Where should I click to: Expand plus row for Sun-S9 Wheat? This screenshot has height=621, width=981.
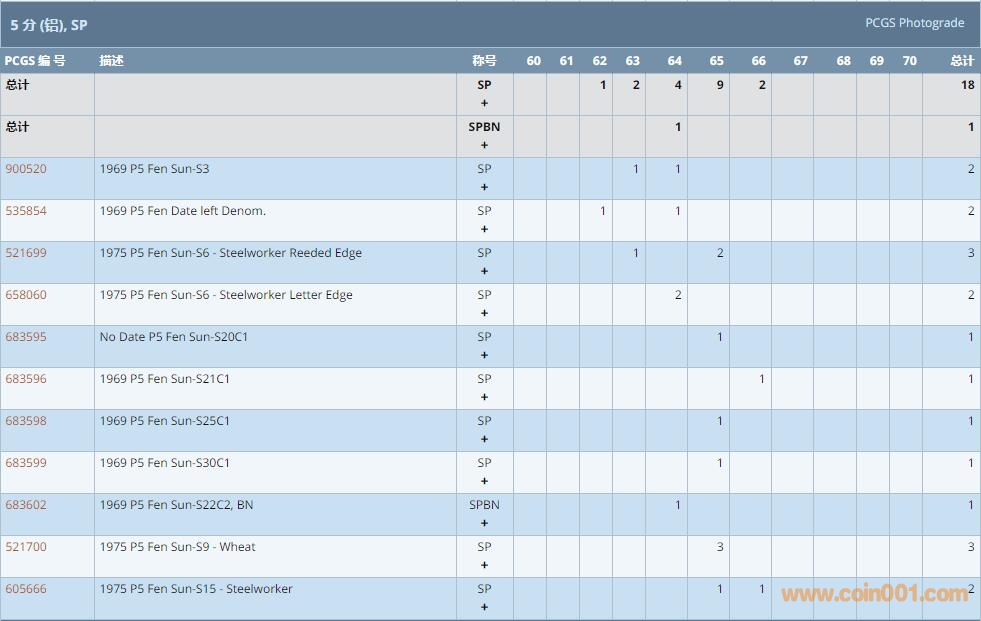485,565
